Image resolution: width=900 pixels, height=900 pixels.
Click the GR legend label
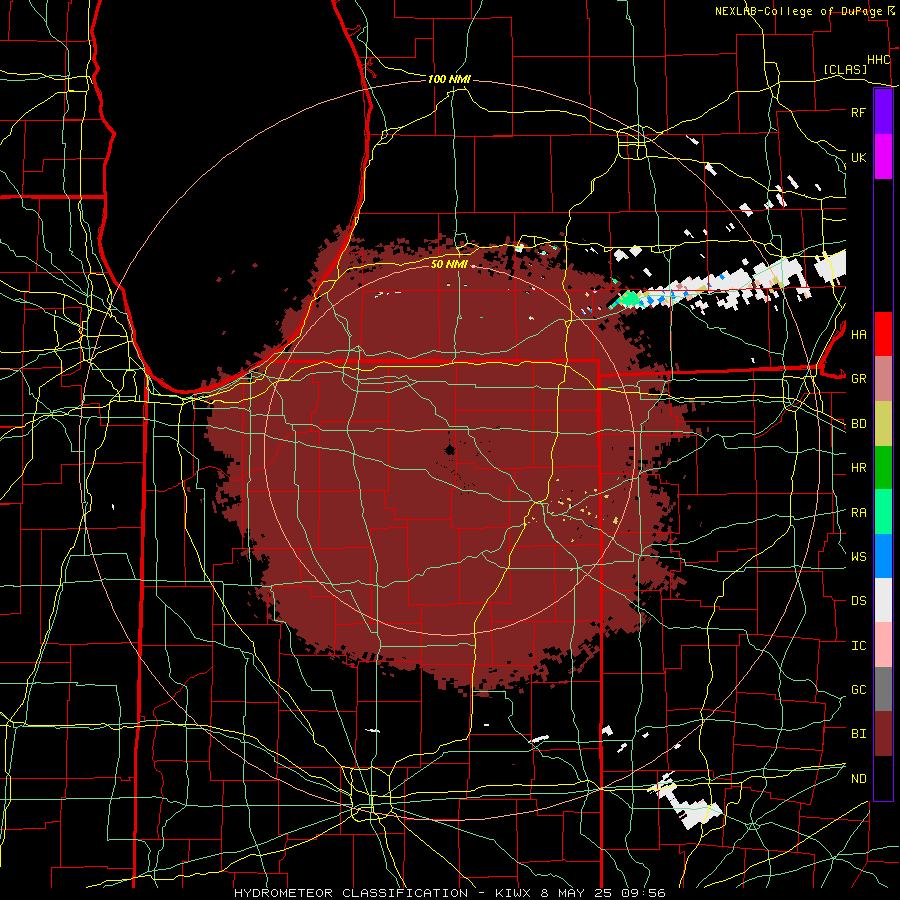pyautogui.click(x=858, y=379)
